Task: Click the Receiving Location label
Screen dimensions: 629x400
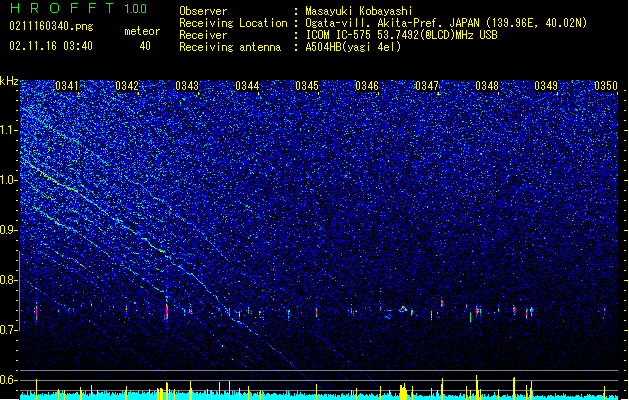Action: (x=233, y=23)
